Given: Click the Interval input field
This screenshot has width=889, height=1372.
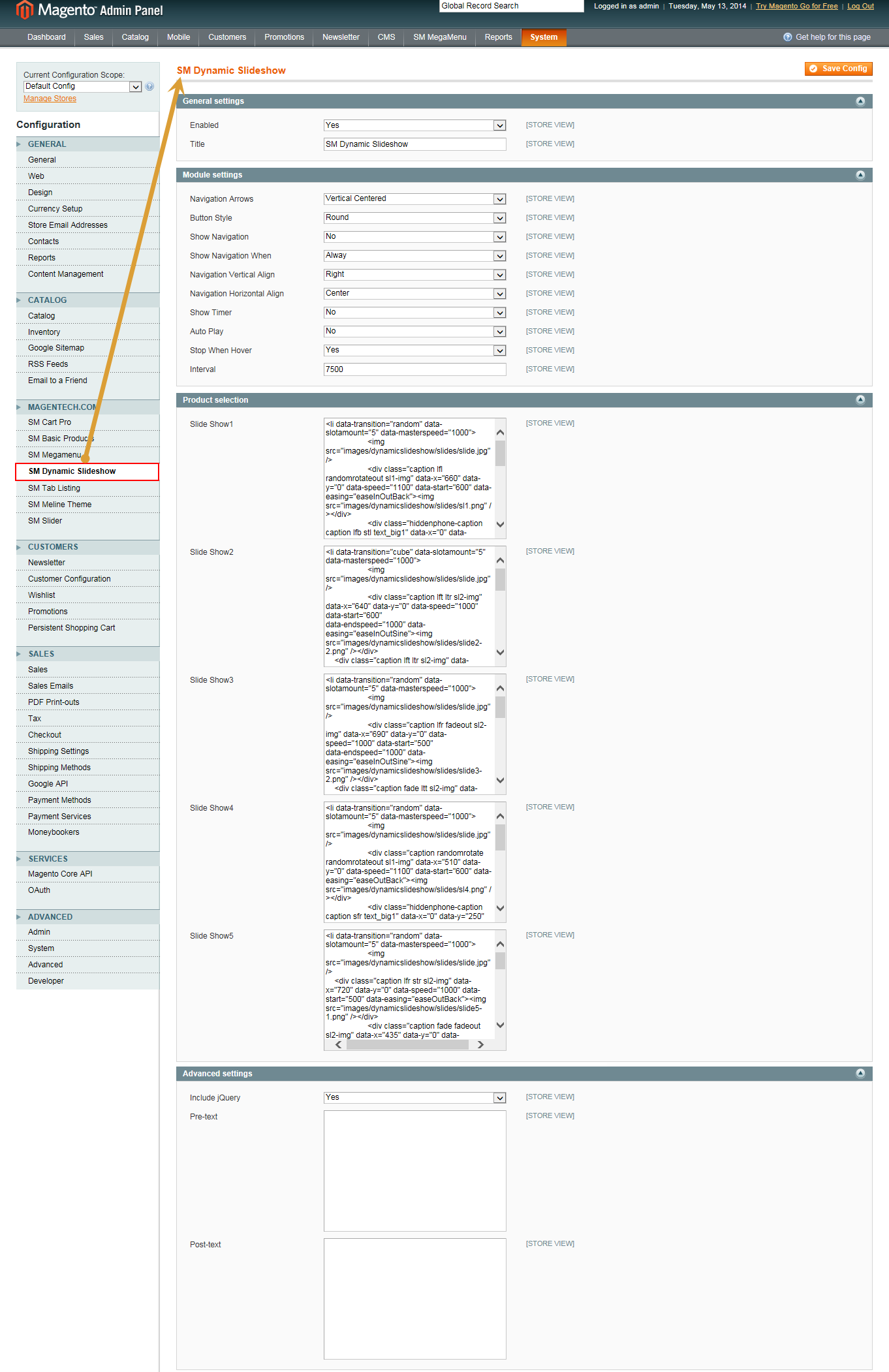Looking at the screenshot, I should [414, 369].
